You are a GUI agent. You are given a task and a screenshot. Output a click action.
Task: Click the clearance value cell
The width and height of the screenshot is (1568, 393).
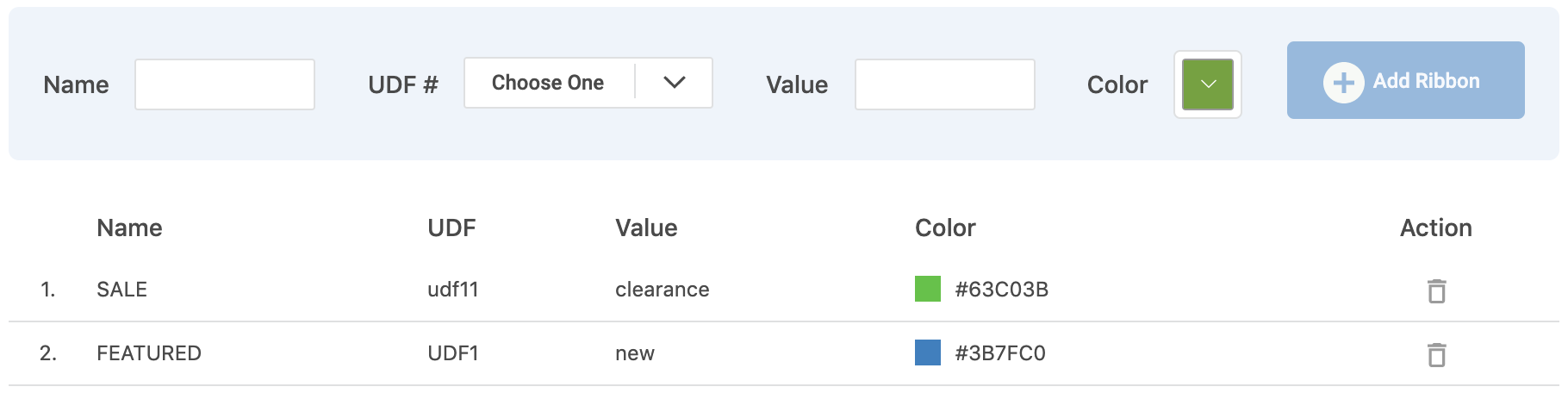(x=663, y=290)
